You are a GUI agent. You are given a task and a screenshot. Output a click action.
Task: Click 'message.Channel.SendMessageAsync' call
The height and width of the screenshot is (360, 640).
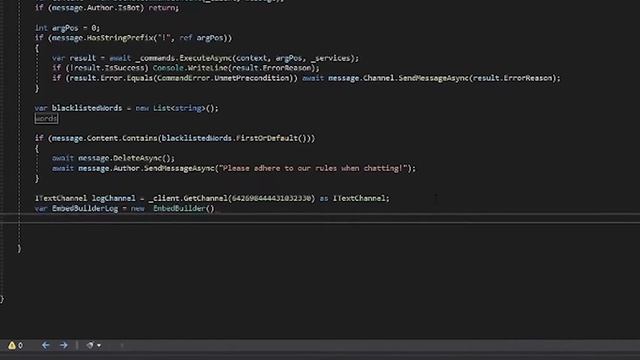point(398,78)
